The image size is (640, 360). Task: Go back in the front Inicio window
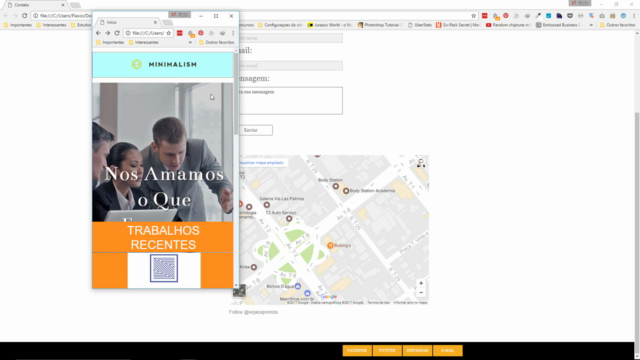click(98, 33)
